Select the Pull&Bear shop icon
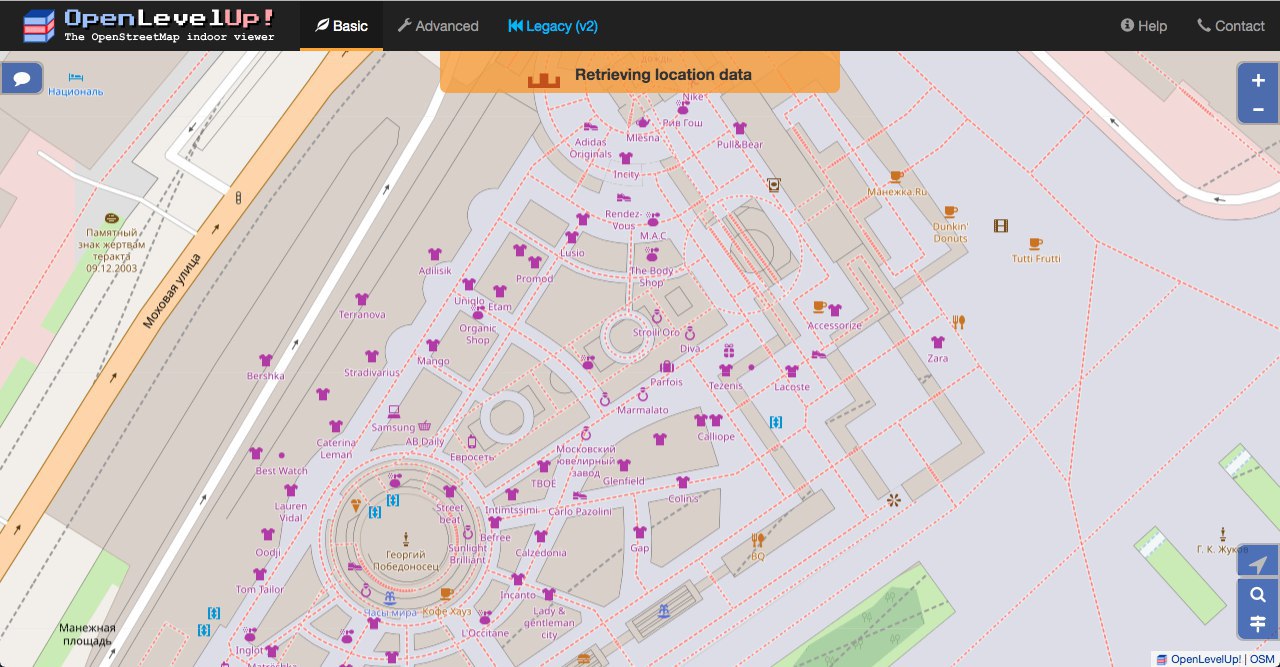The height and width of the screenshot is (667, 1280). (740, 128)
